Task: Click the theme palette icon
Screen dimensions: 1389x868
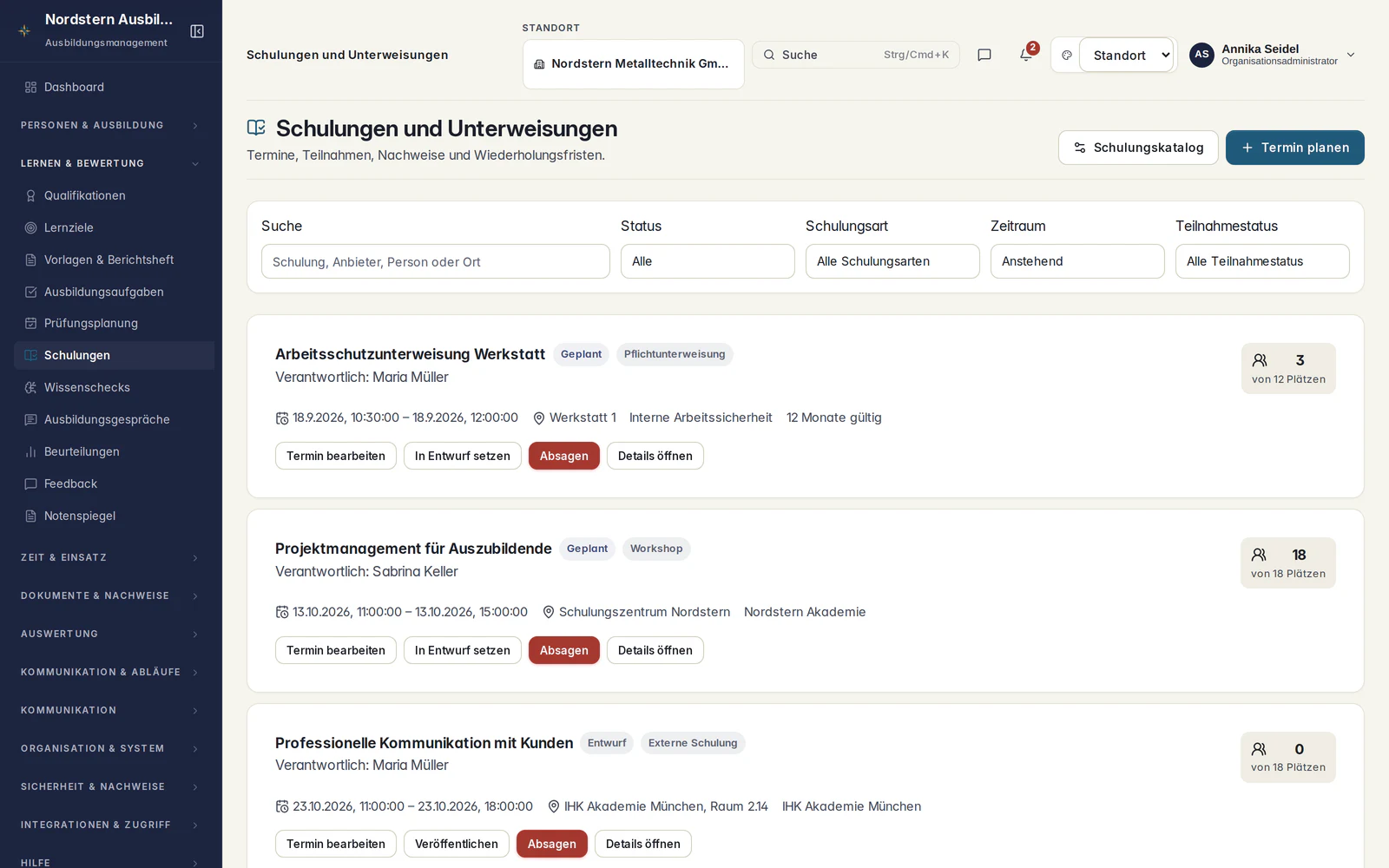Action: click(x=1067, y=55)
